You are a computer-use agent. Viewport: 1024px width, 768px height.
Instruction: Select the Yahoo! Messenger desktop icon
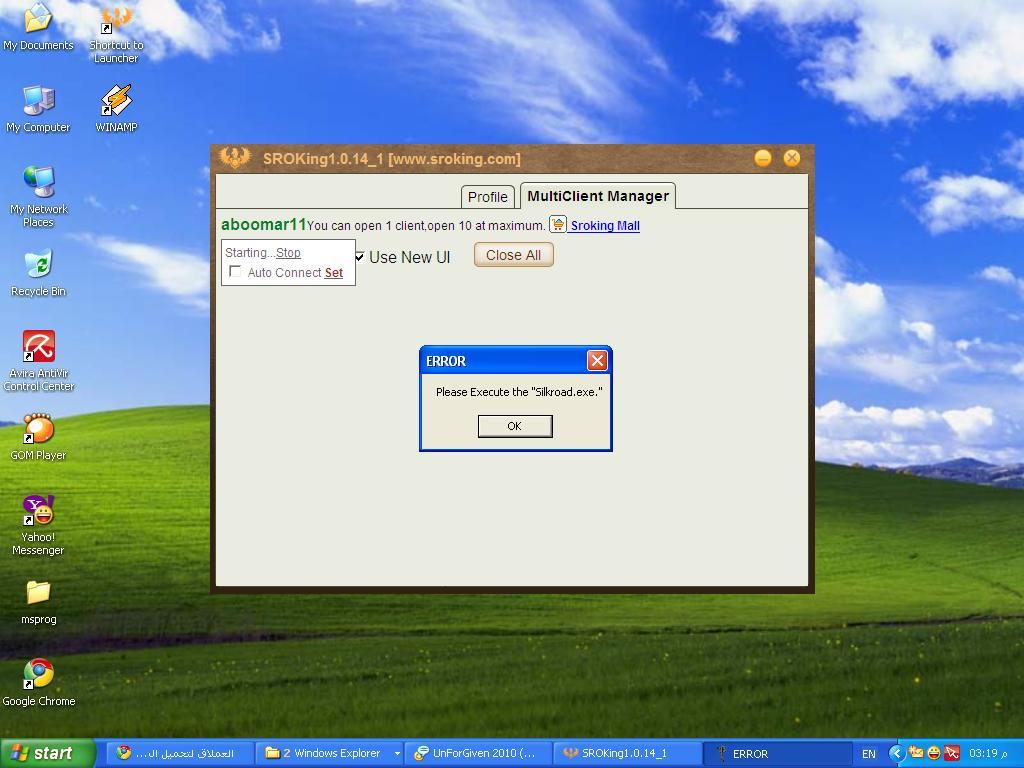coord(39,525)
